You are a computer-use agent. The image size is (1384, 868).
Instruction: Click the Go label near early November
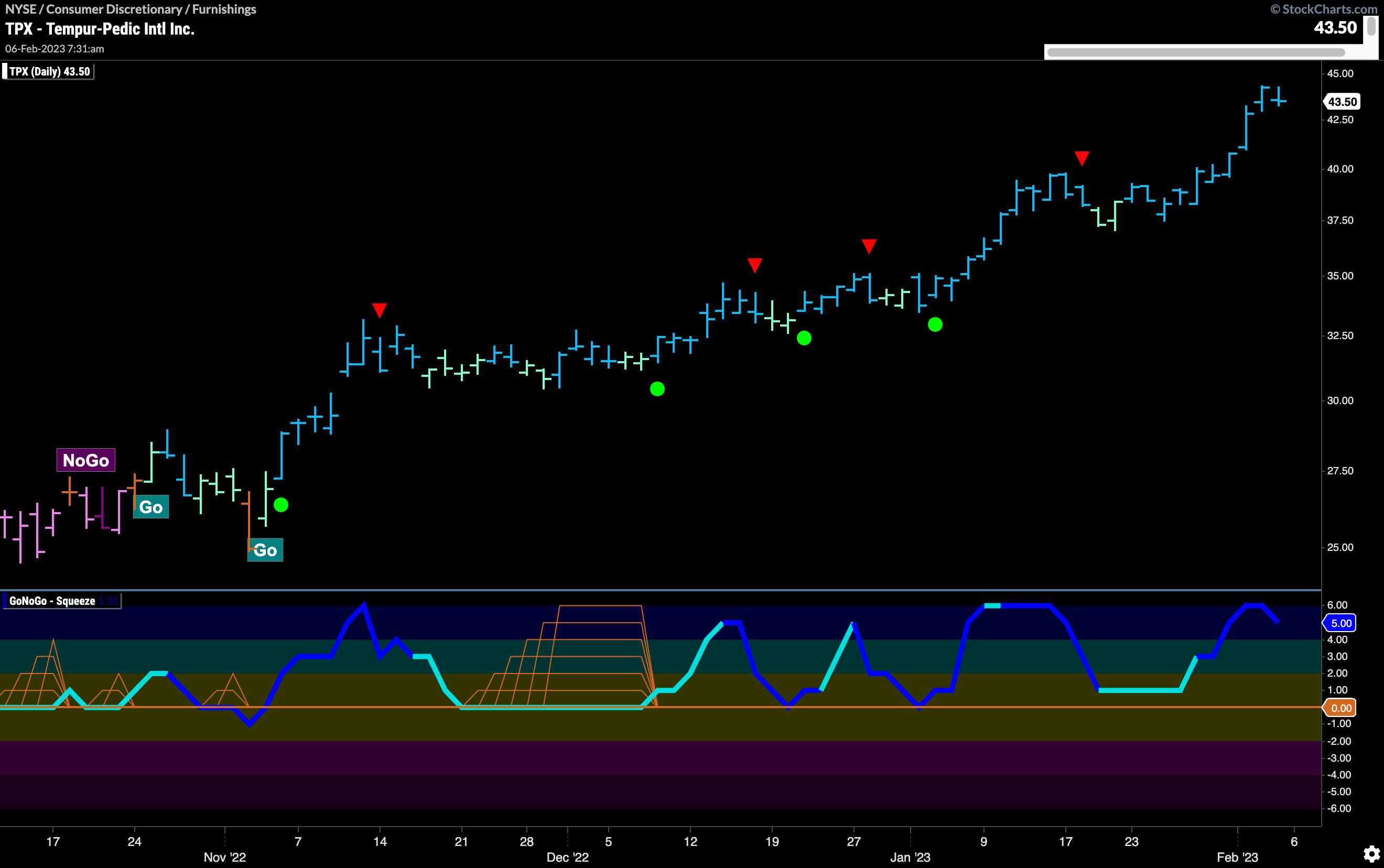(265, 550)
